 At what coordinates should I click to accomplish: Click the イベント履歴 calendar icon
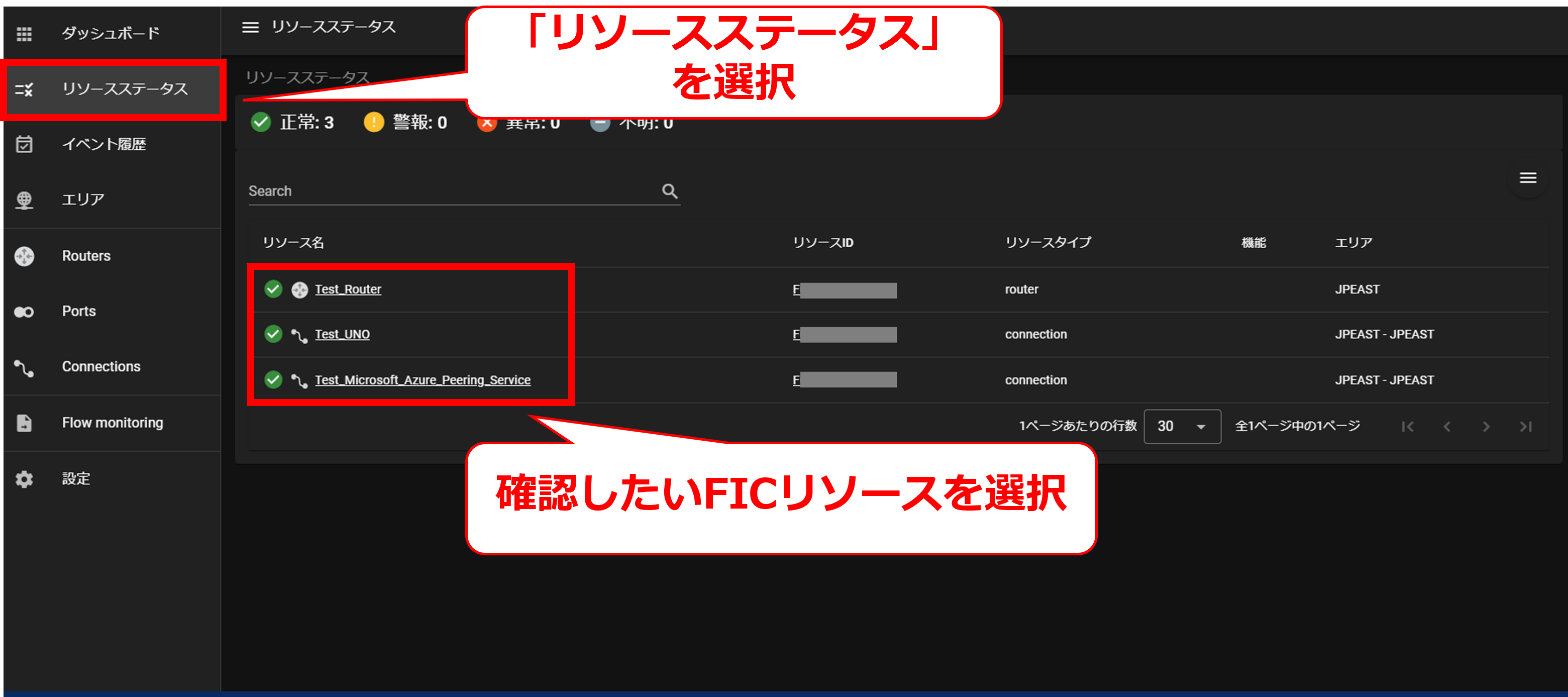(x=24, y=145)
